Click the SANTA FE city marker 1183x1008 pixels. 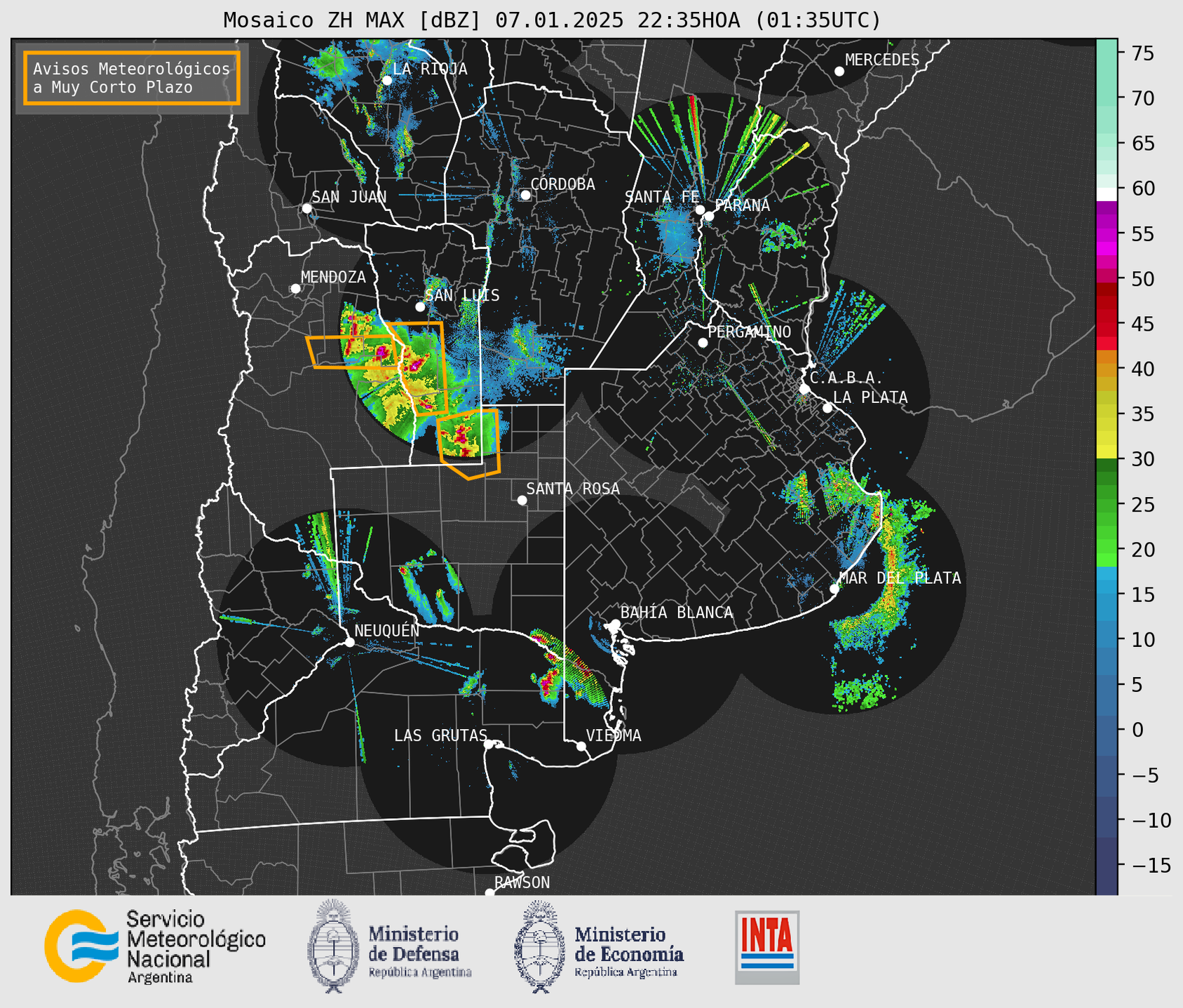coord(700,210)
